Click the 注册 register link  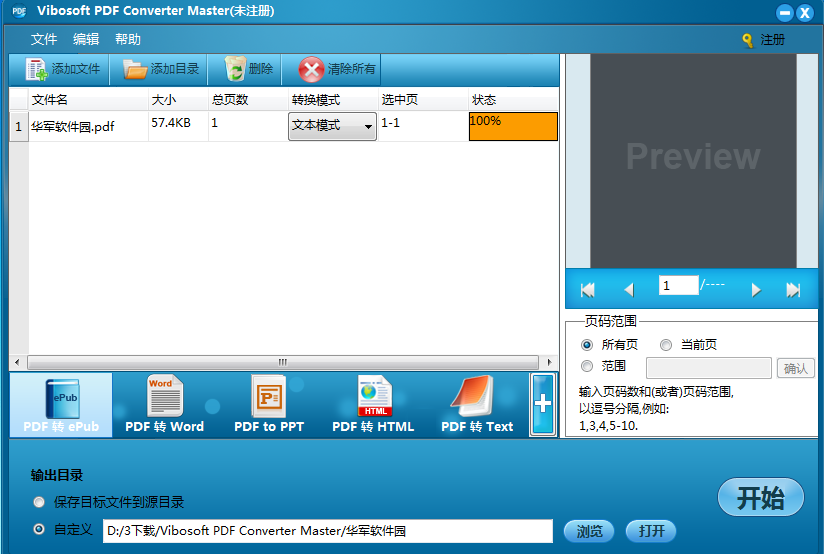tap(772, 40)
